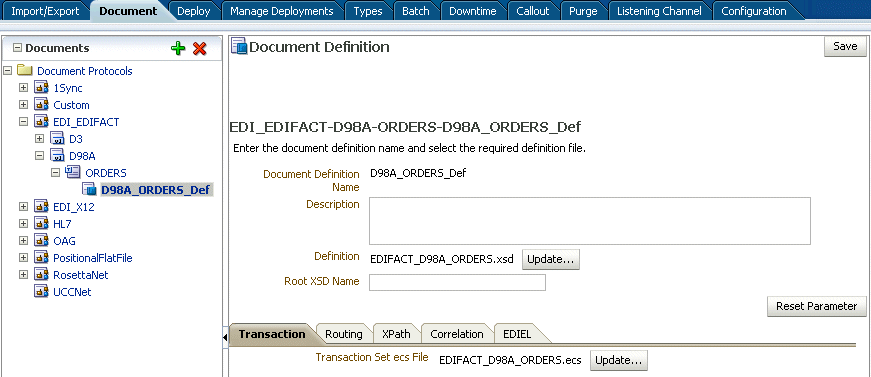Select the Document Protocols folder icon

coord(24,71)
